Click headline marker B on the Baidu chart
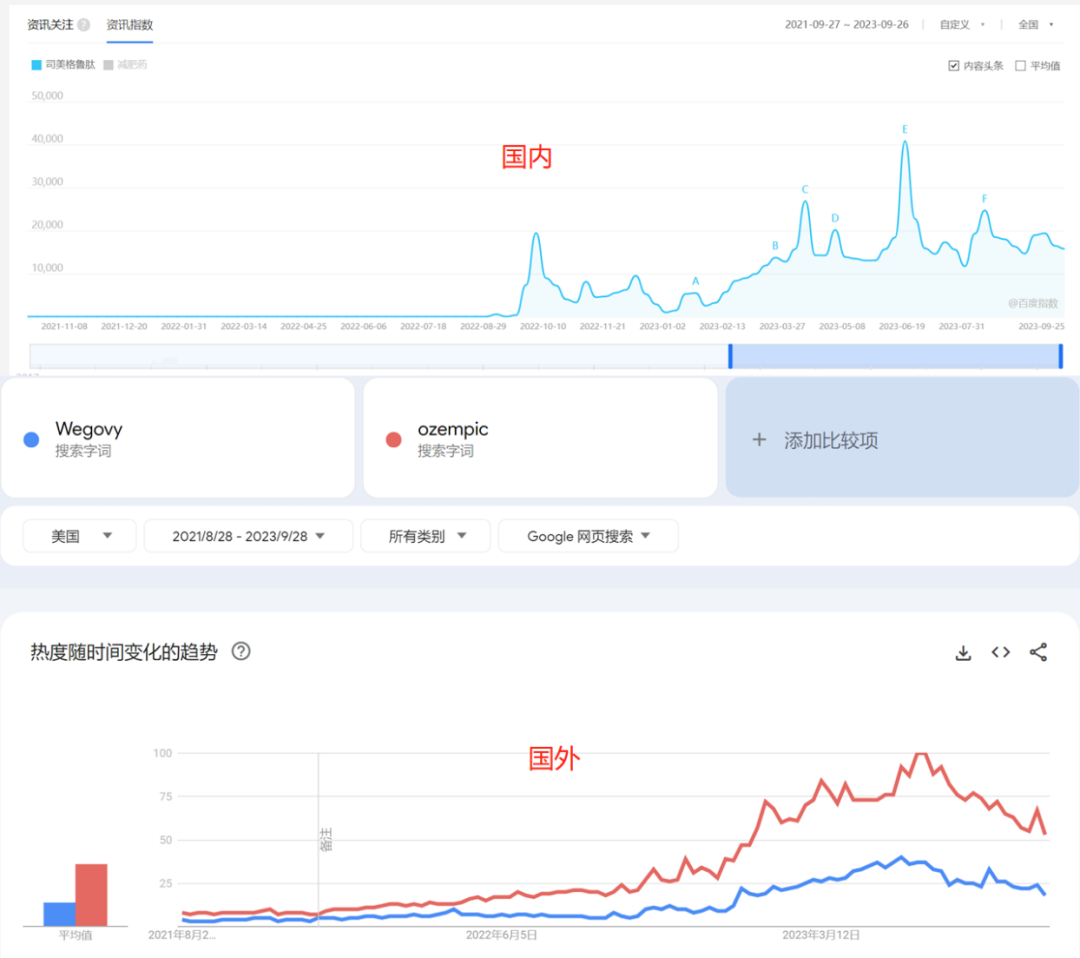 [x=775, y=245]
